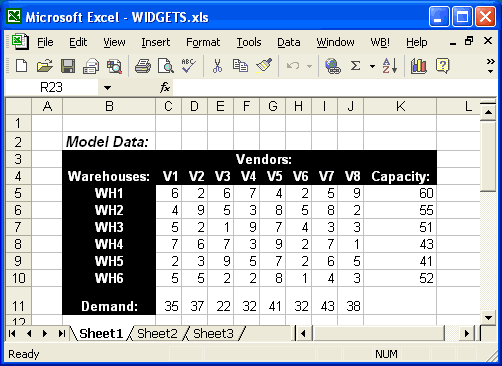Select the column K header

[400, 106]
